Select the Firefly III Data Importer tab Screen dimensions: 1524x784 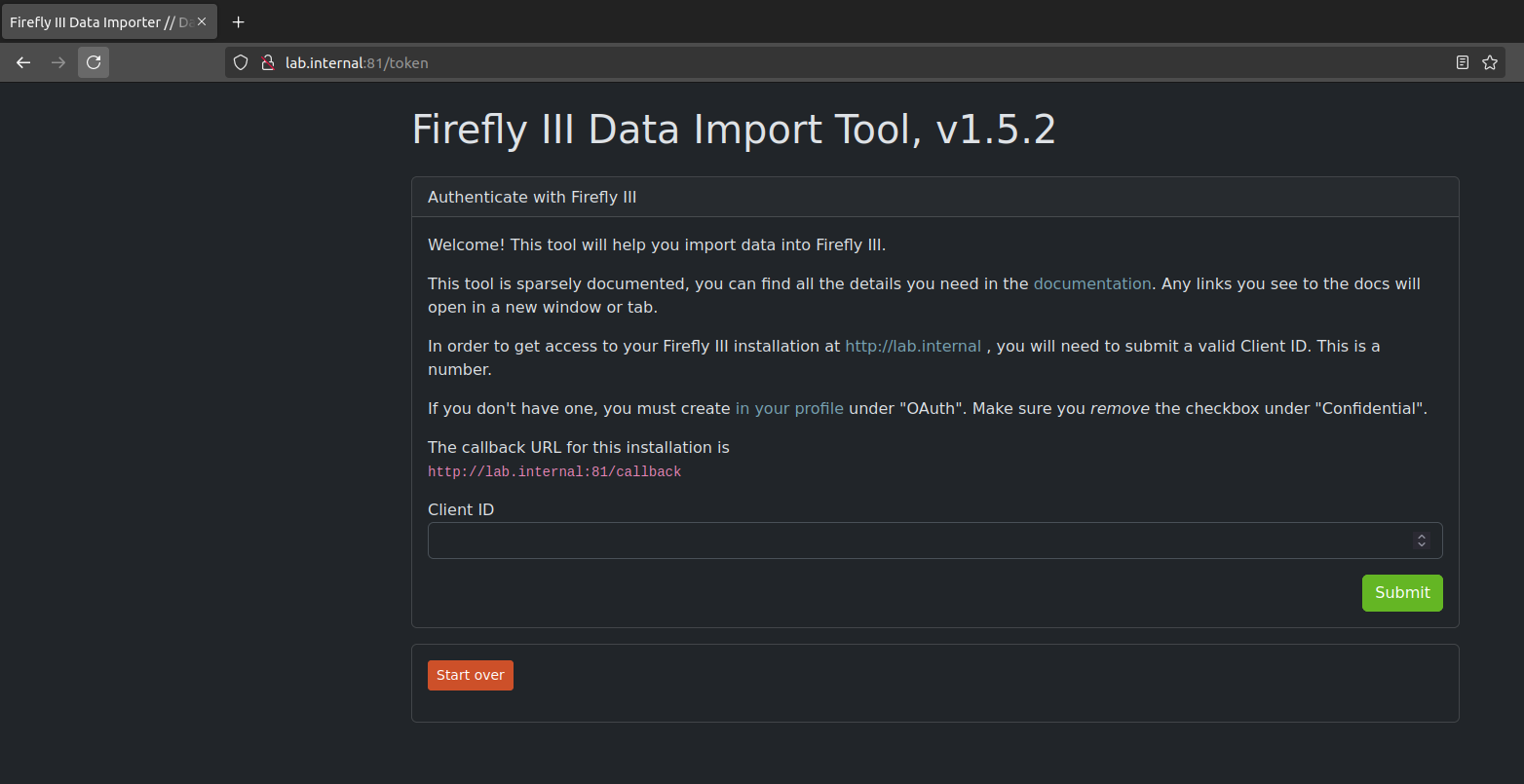pos(97,22)
